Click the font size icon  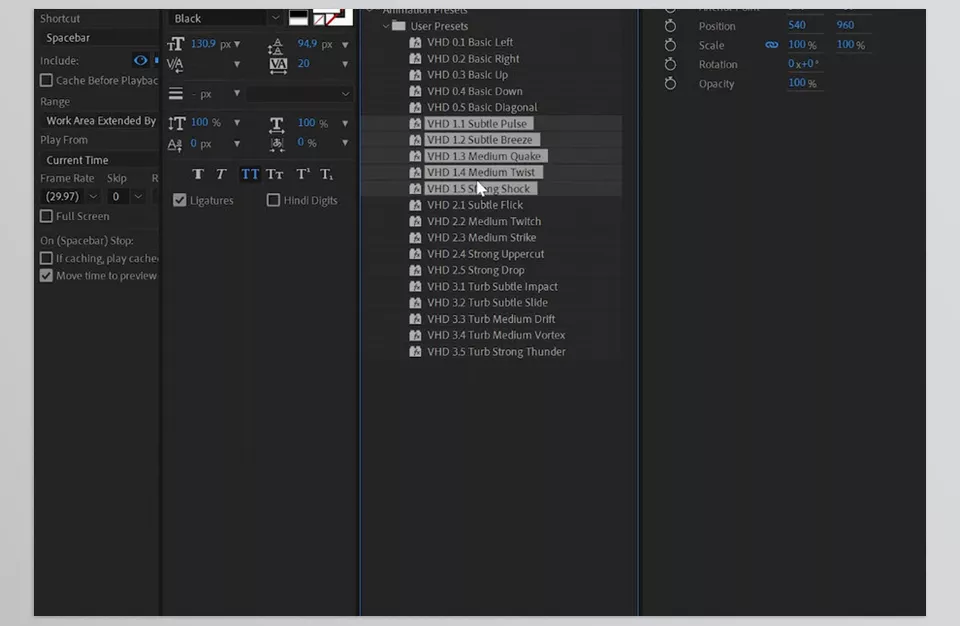point(176,44)
